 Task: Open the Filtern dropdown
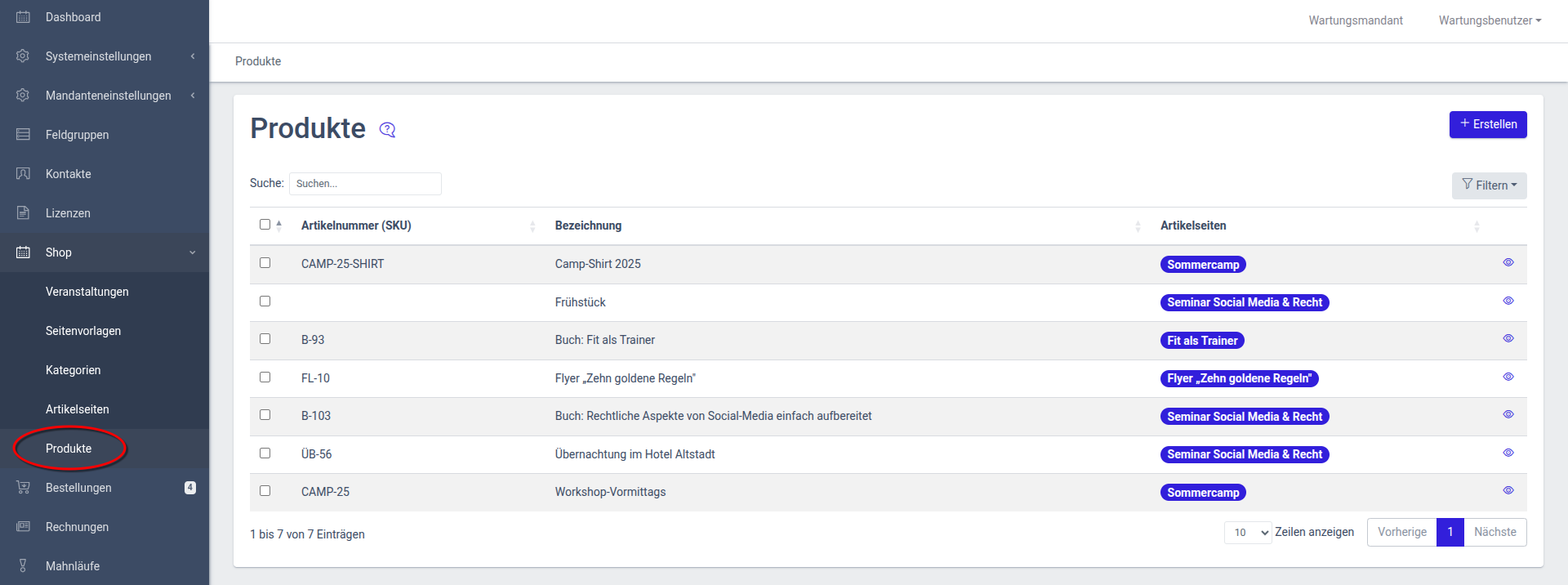coord(1489,185)
